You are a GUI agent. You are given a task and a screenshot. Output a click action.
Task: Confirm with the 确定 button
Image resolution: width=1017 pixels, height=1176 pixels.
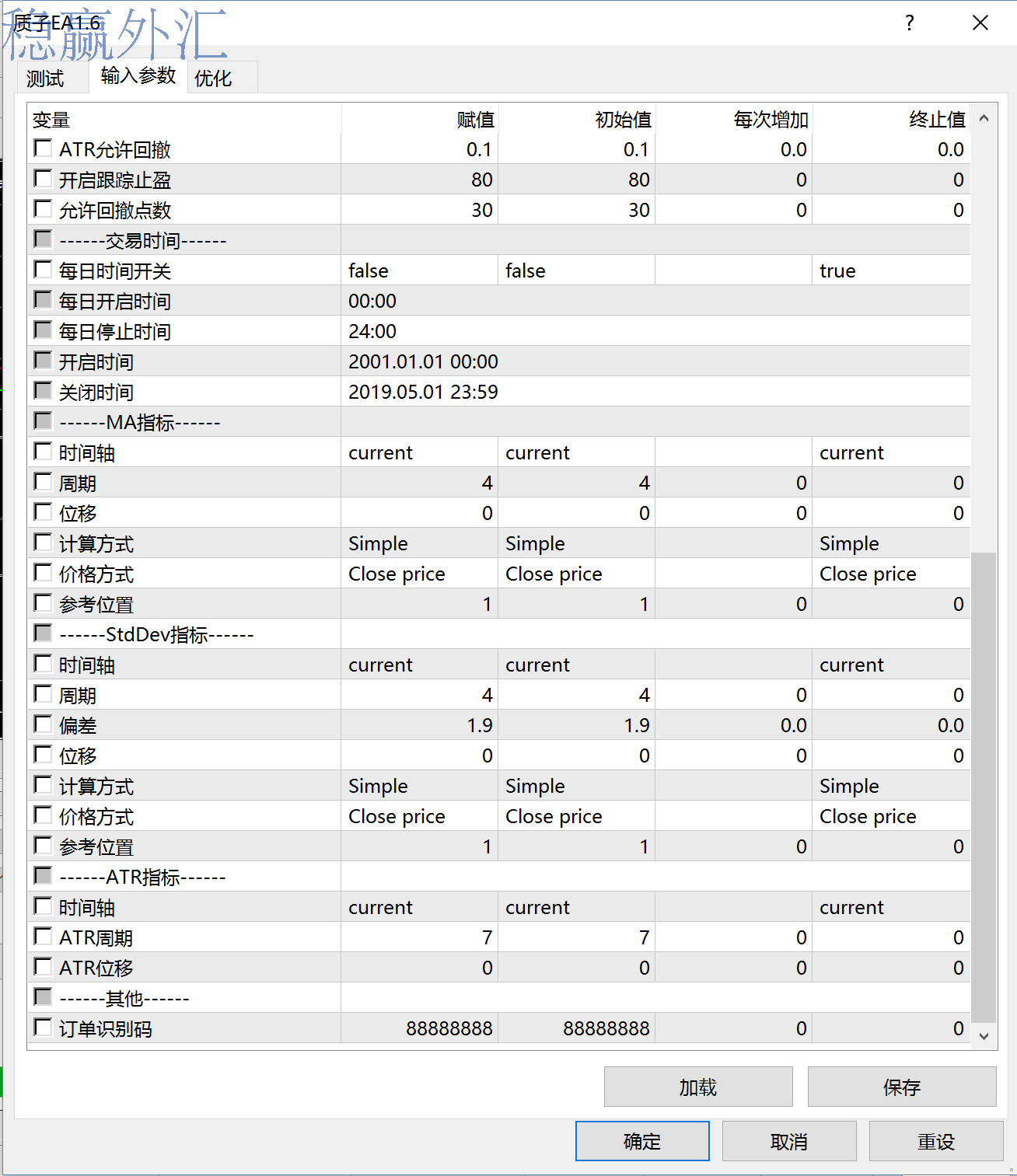click(642, 1141)
